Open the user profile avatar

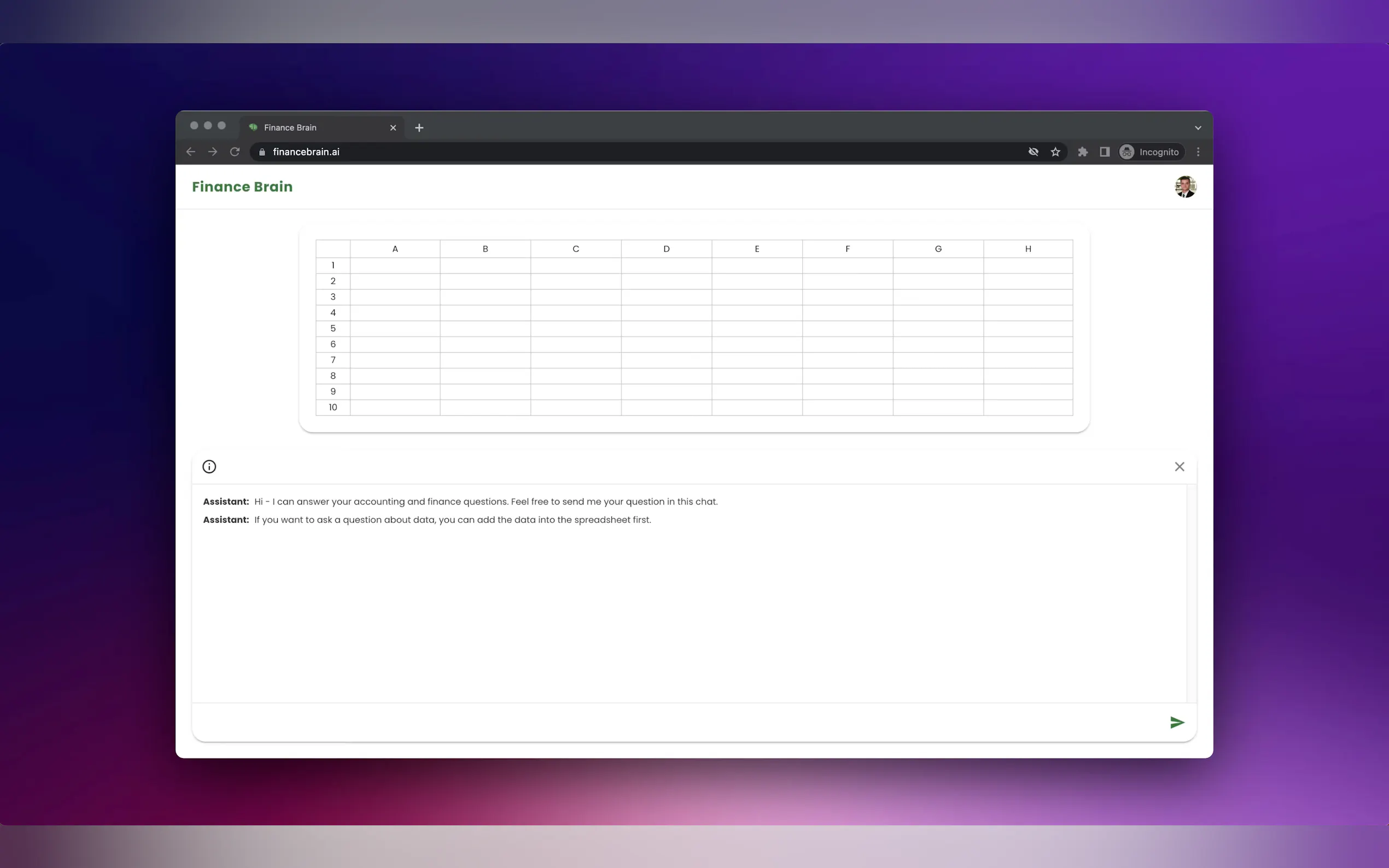click(x=1184, y=186)
